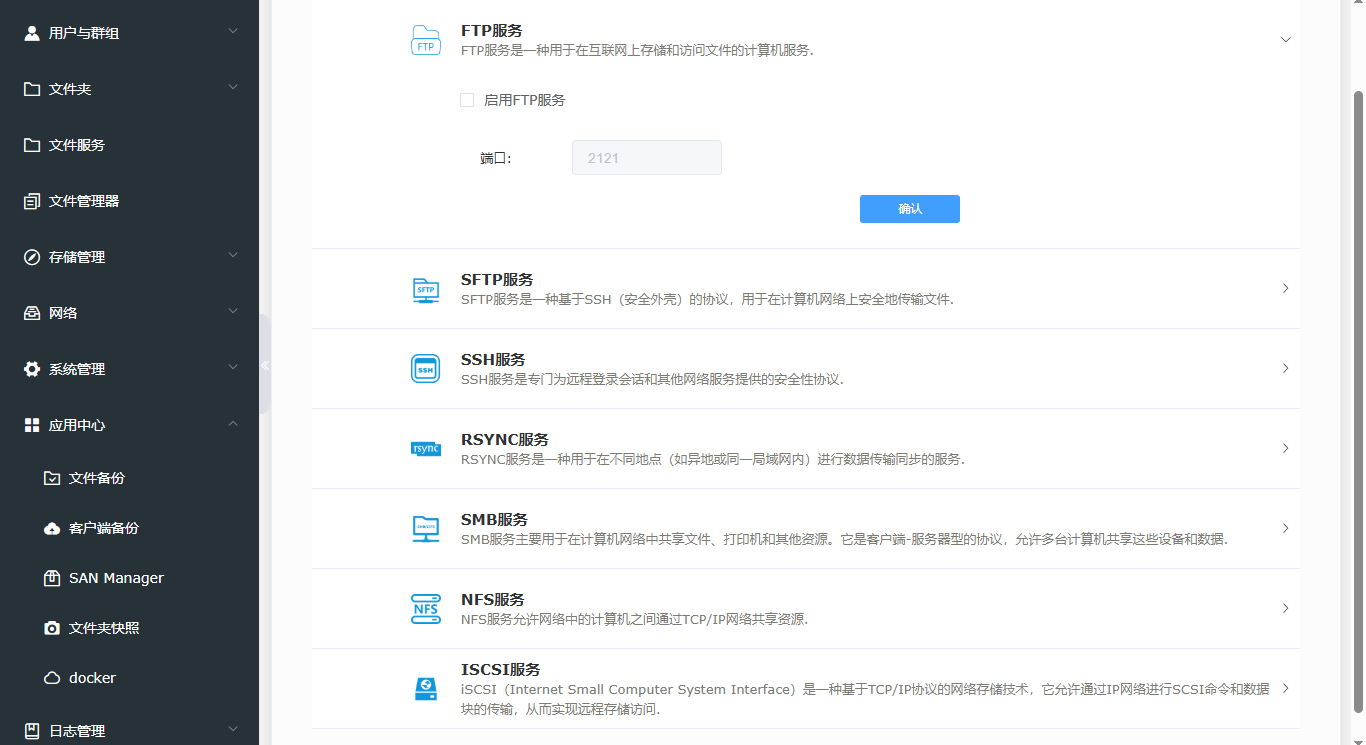Screen dimensions: 1366x745
Task: Open 文件夹快照 from the sidebar
Action: click(51, 627)
